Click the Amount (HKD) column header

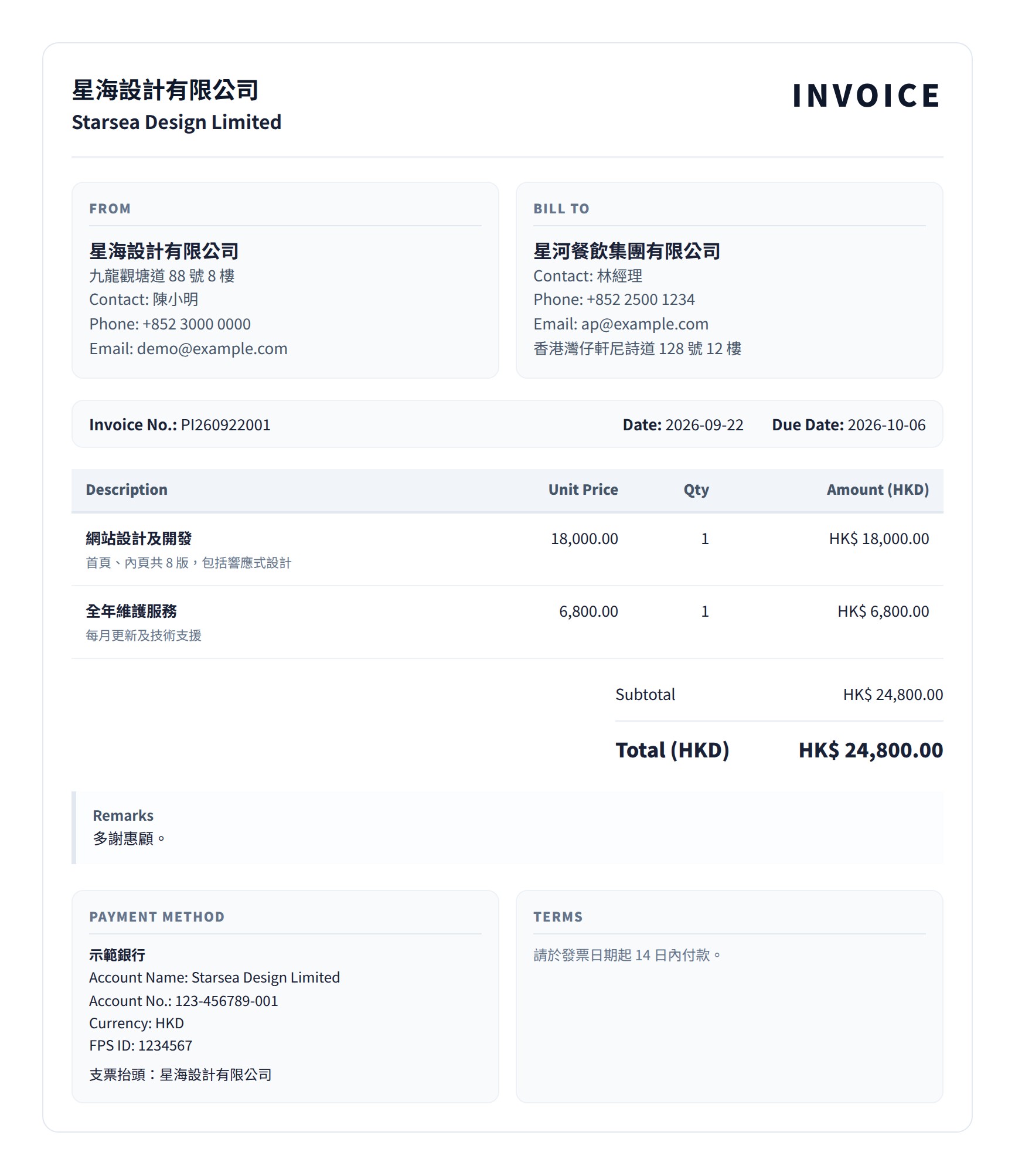coord(878,490)
